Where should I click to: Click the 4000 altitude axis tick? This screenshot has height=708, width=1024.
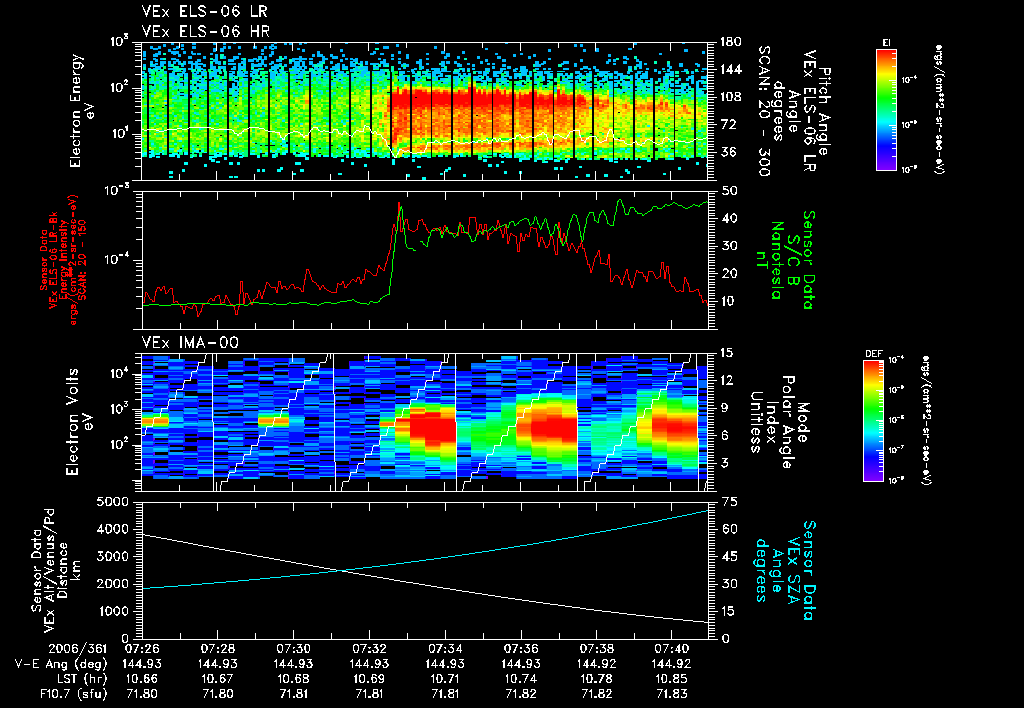coord(111,529)
